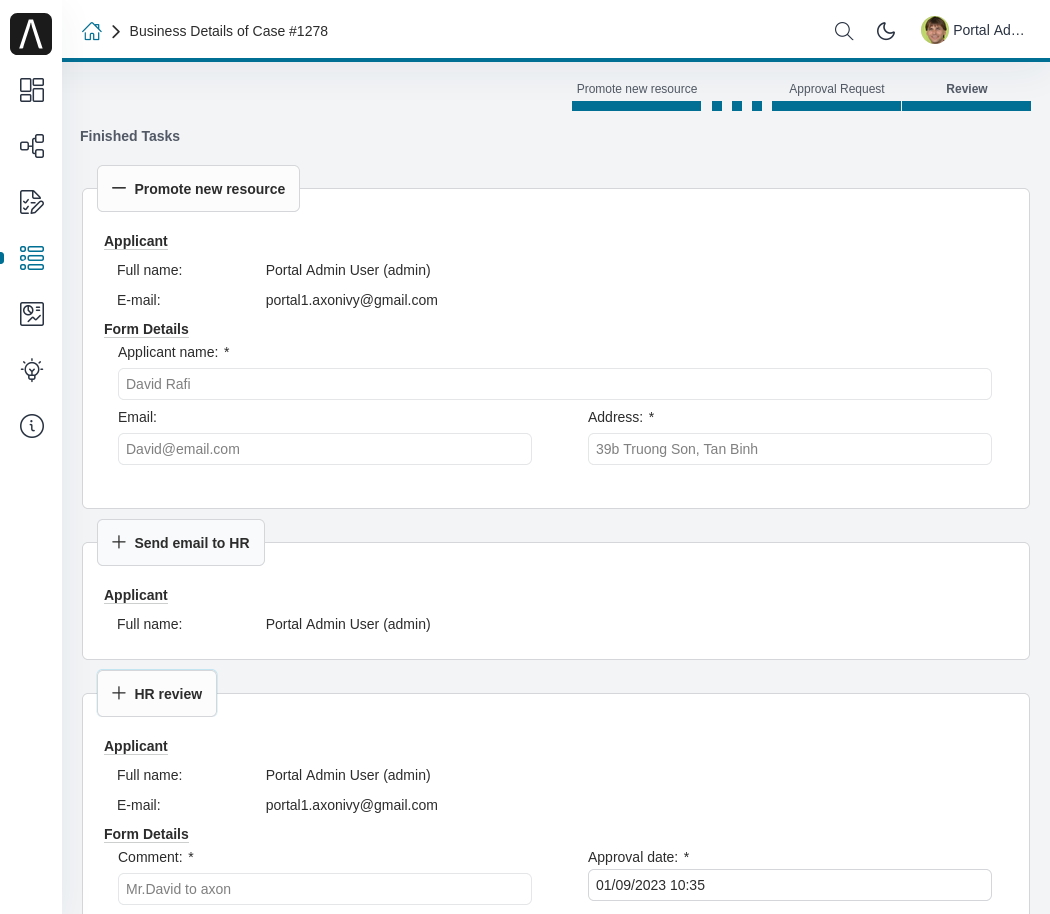Click the Axon Ivy logo
Image resolution: width=1050 pixels, height=914 pixels.
click(x=31, y=33)
